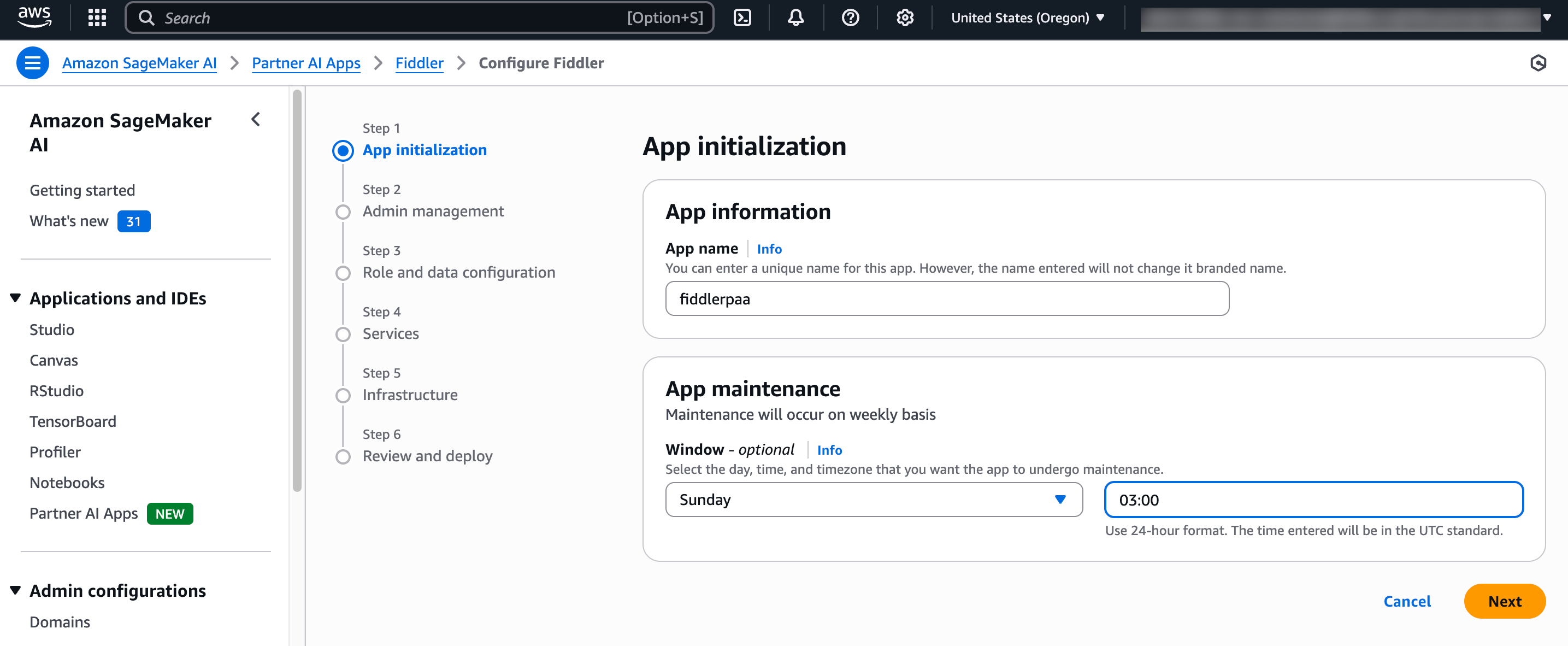Open the help question mark menu

(x=850, y=17)
